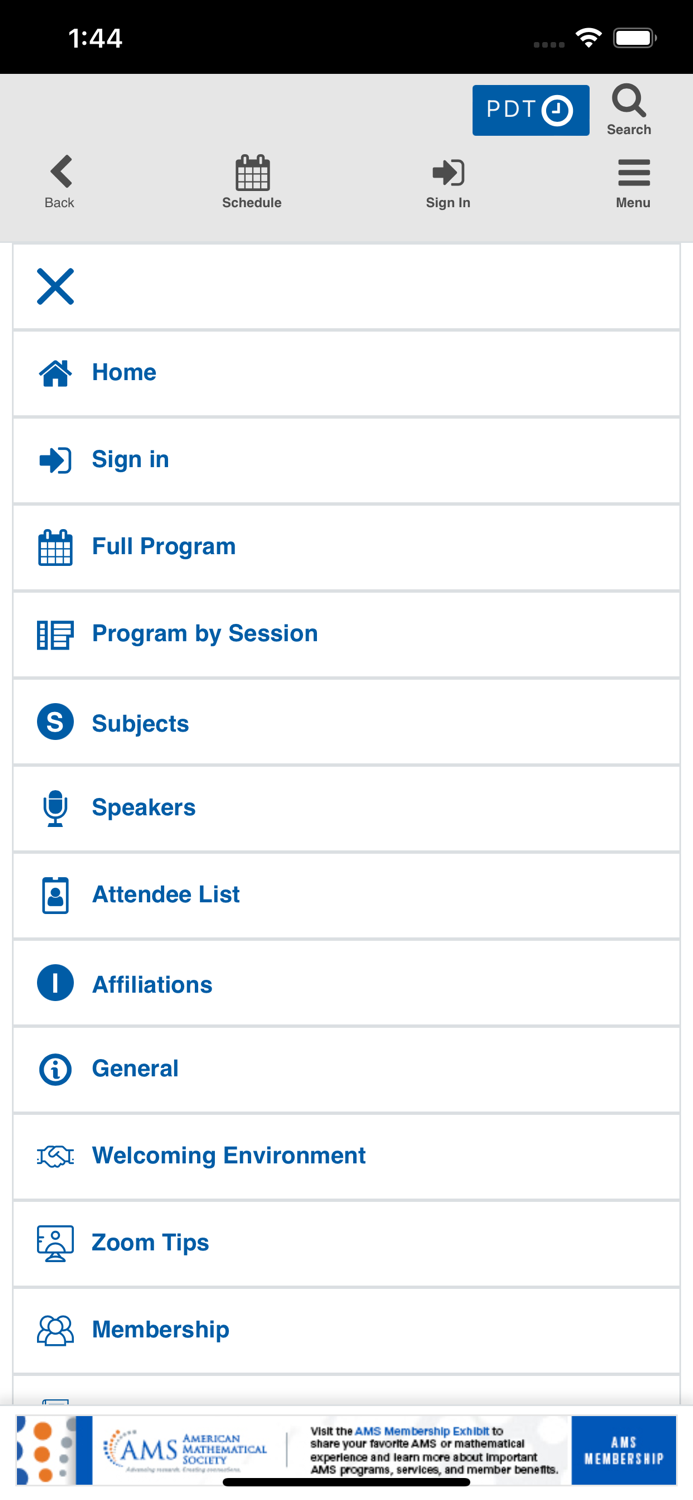Click the AMS Membership banner ad

coord(346,1450)
